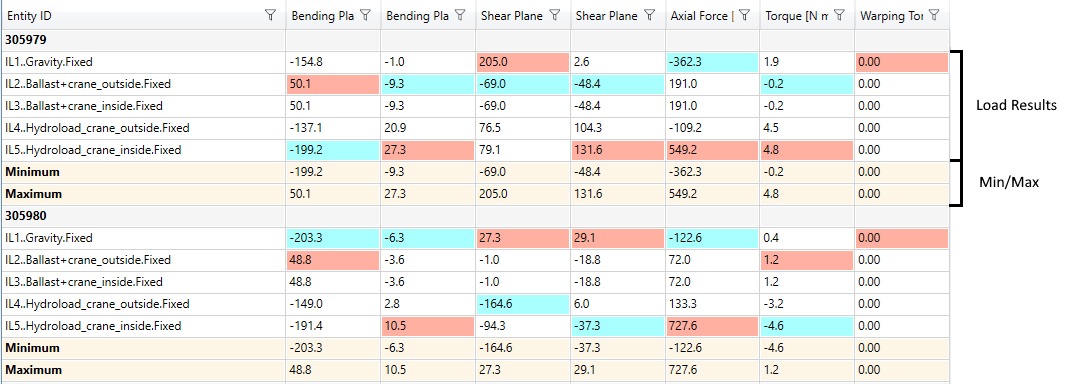Screen dimensions: 1075x384
Task: Select highlighted shear value 131.6
Action: point(618,150)
